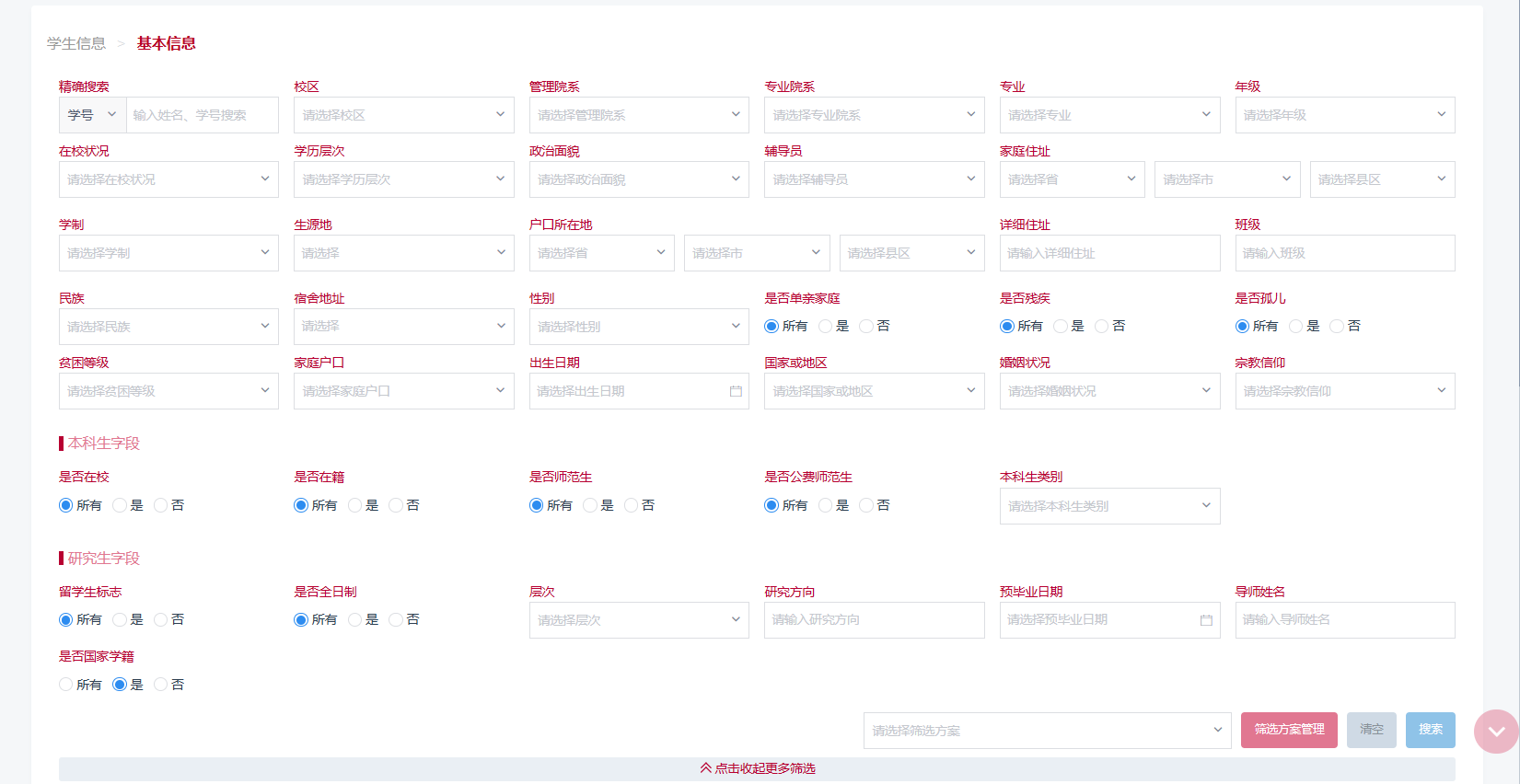Select 是 for 留学生标志
Image resolution: width=1520 pixels, height=784 pixels.
pos(120,620)
